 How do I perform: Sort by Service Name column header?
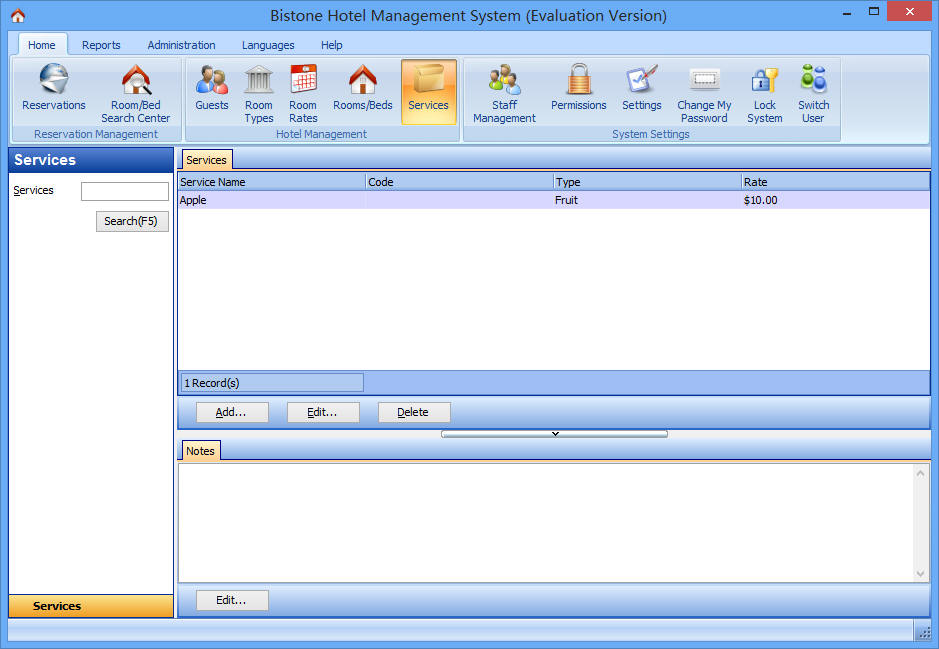[272, 182]
